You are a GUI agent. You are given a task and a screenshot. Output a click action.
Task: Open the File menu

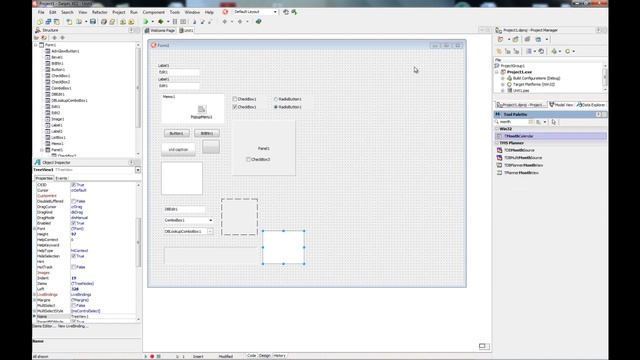[x=41, y=12]
